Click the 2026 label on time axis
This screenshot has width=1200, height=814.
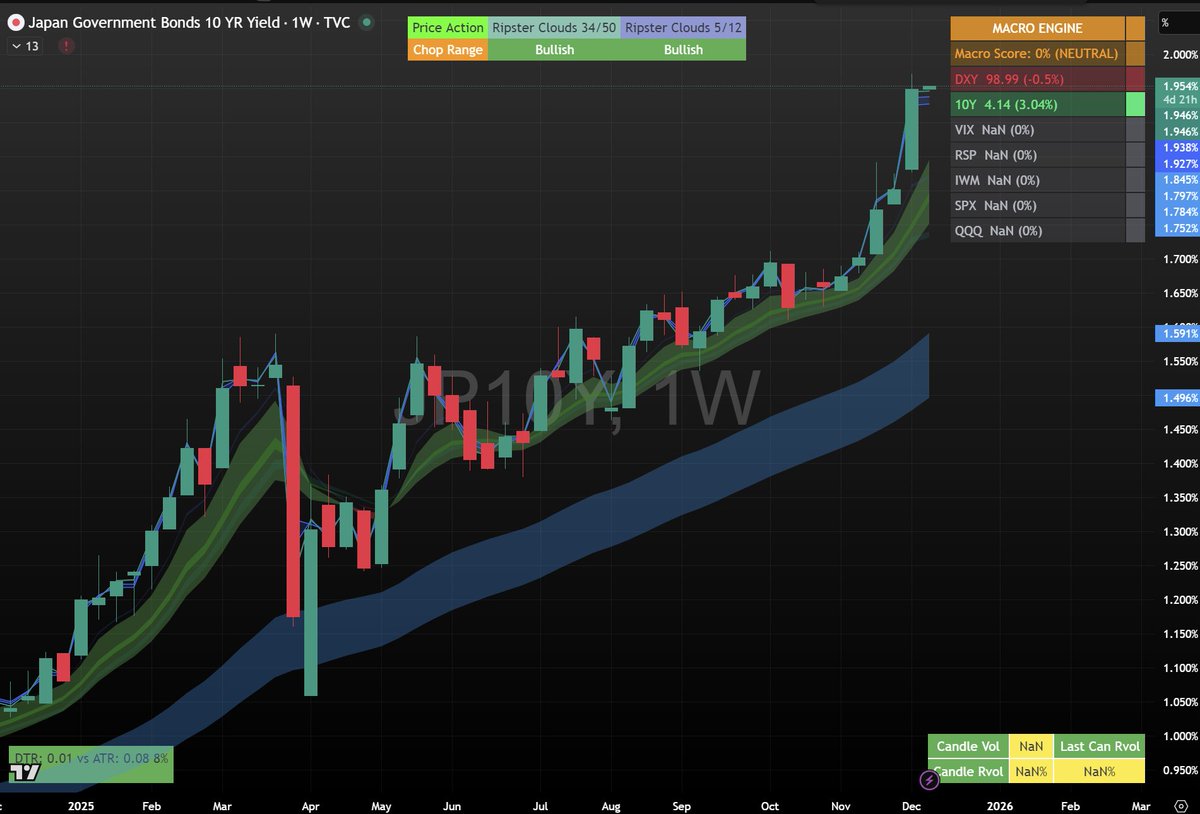pos(1000,804)
